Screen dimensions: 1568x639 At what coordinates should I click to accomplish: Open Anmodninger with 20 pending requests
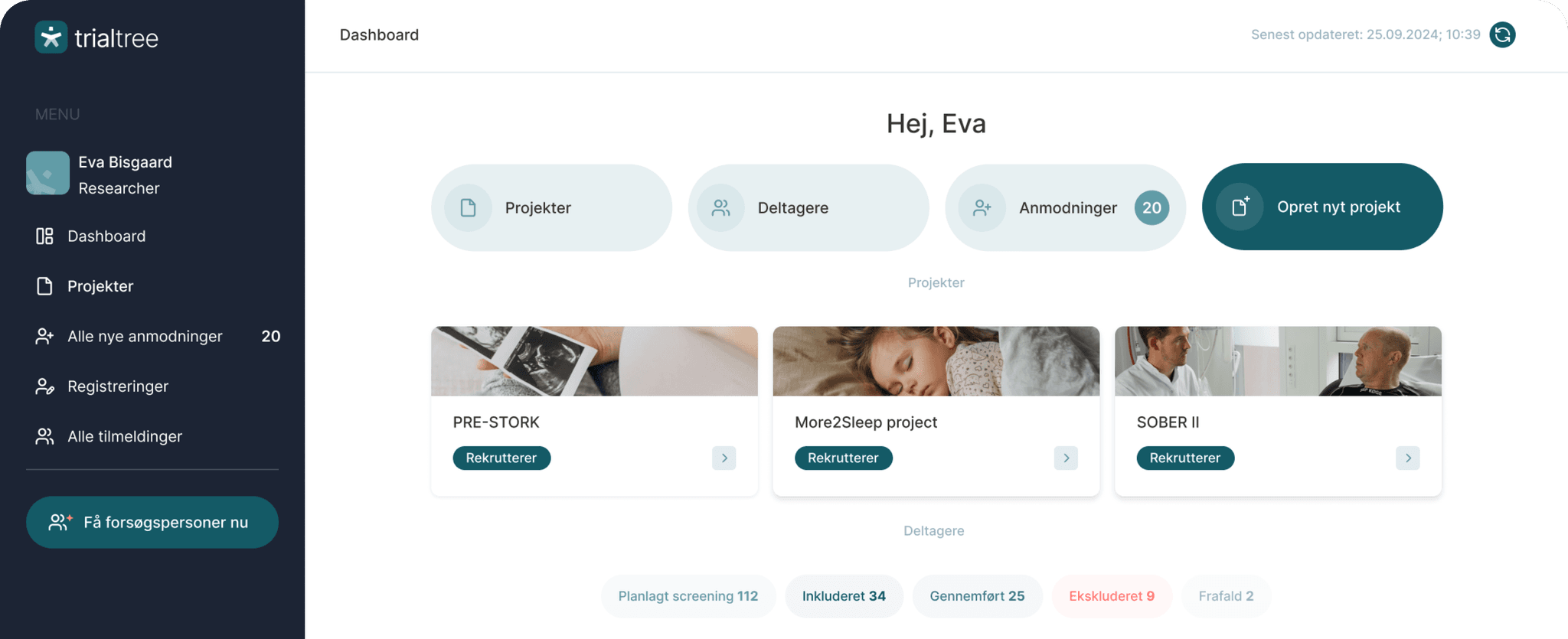click(1065, 207)
